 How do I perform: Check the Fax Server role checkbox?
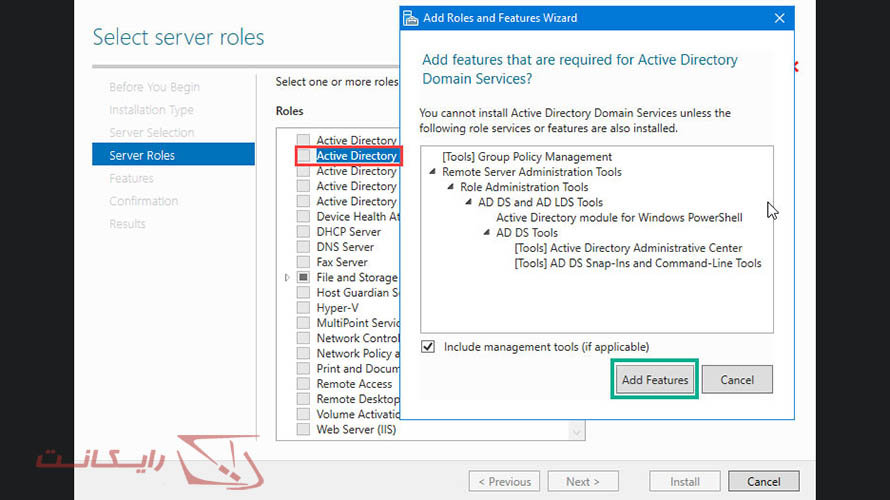[303, 262]
